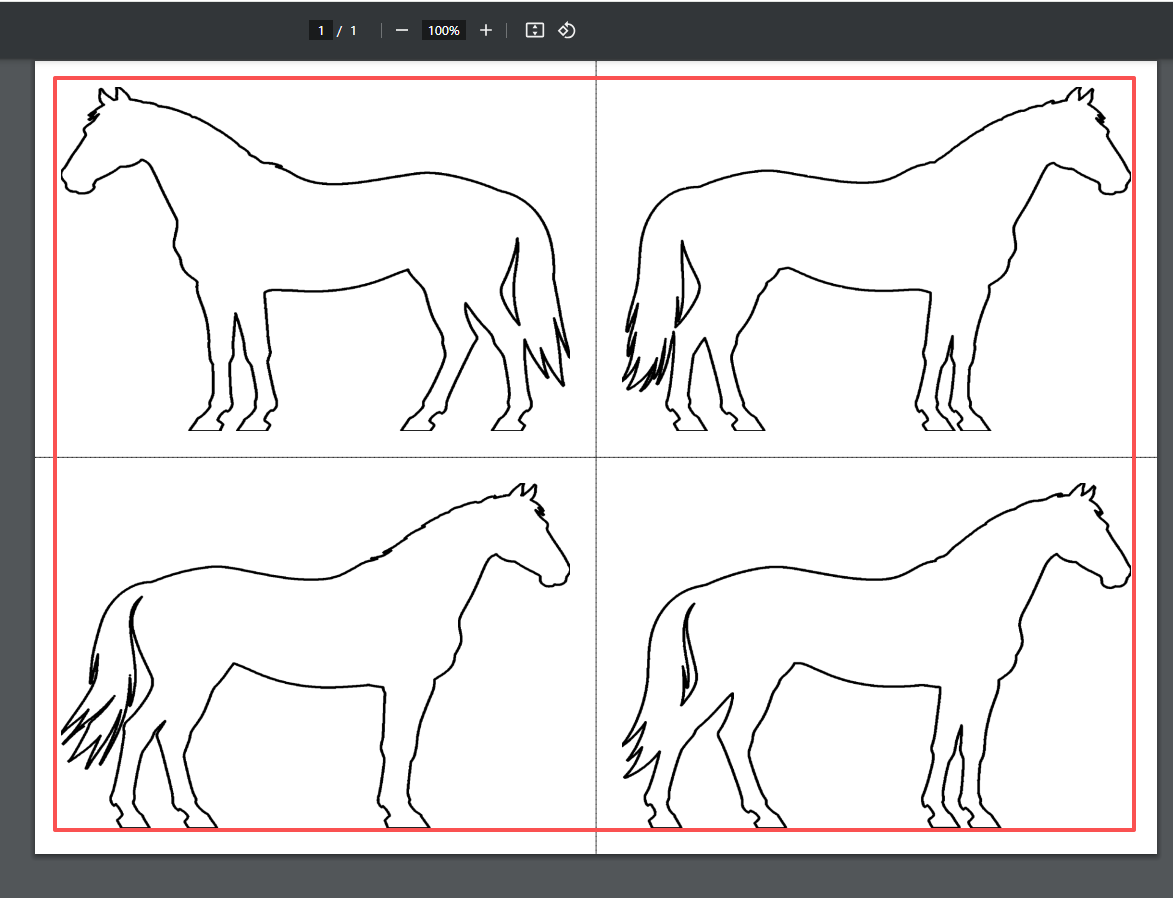Click the fit to page icon

click(x=534, y=30)
